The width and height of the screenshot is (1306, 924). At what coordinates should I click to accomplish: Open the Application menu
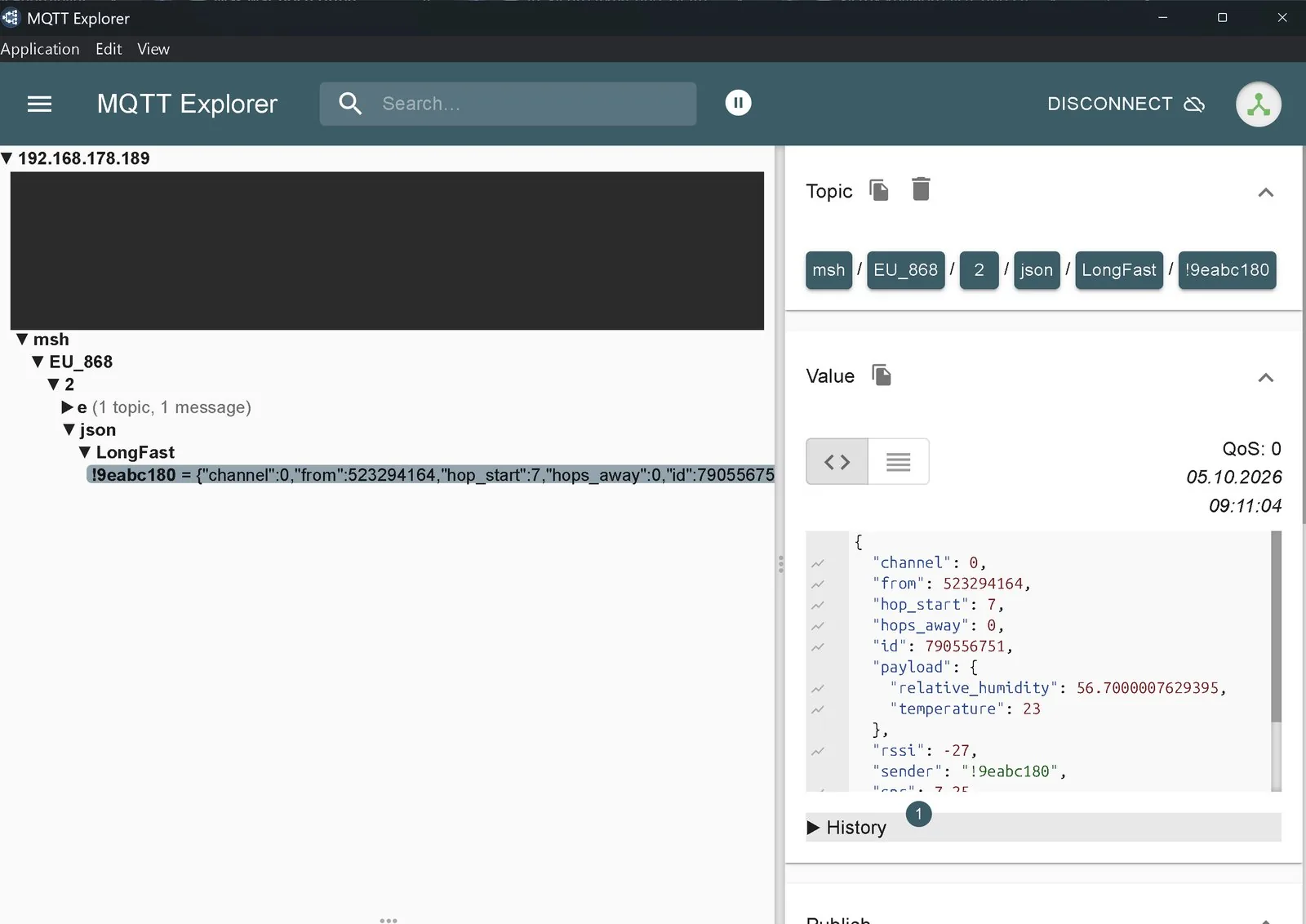40,49
